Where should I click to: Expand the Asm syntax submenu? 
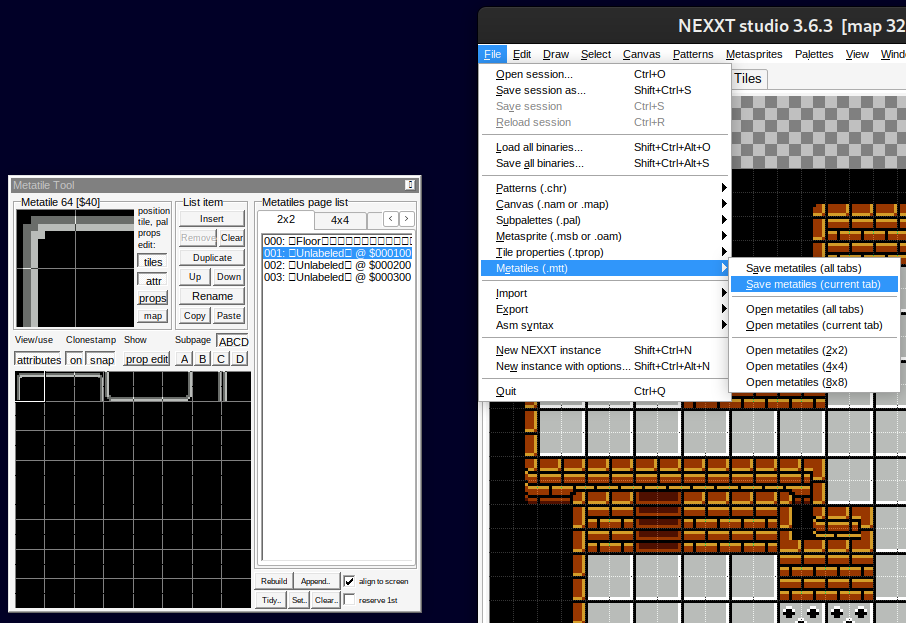tap(605, 325)
